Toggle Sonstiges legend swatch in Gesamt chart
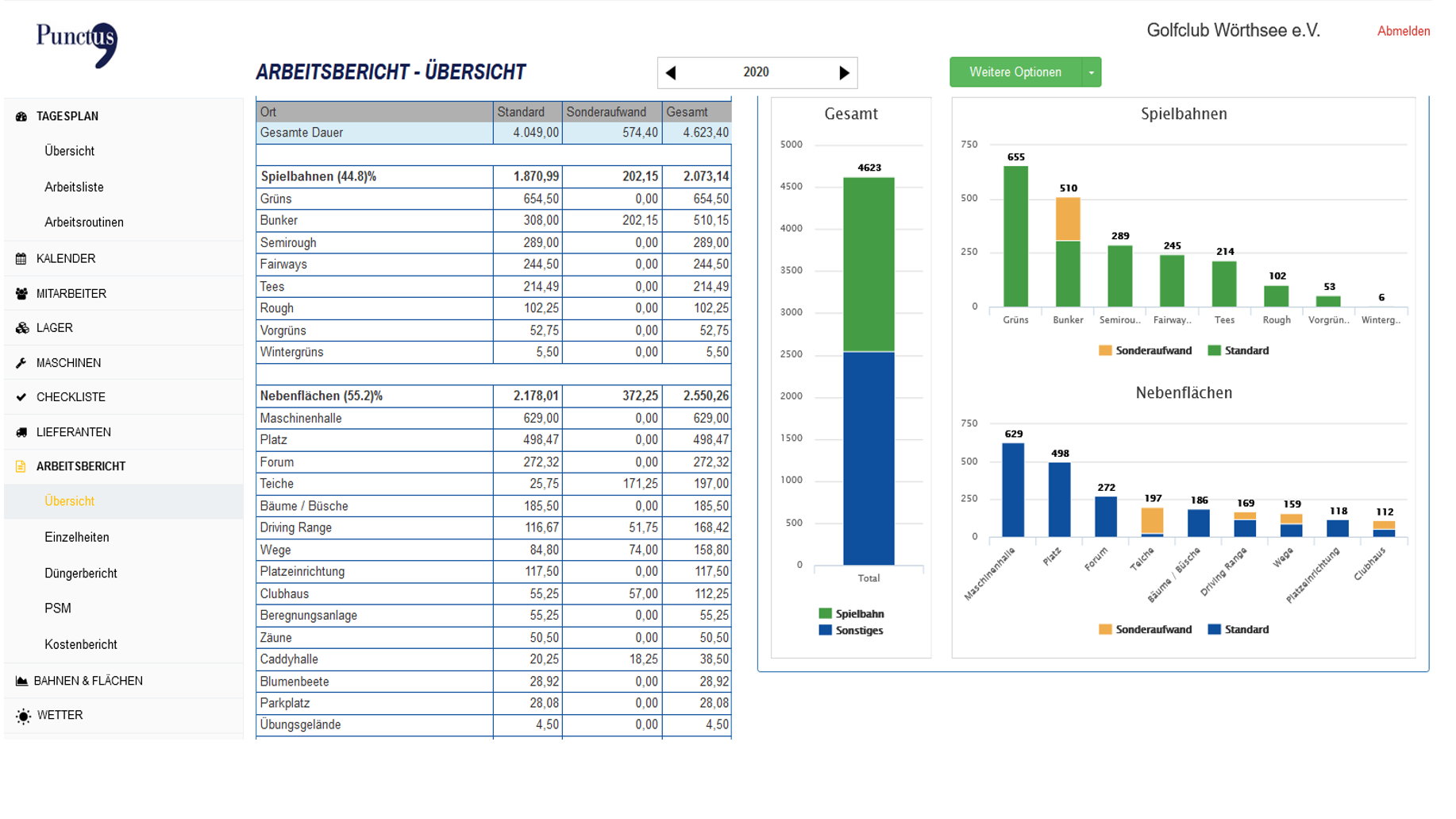The height and width of the screenshot is (819, 1456). (x=825, y=630)
